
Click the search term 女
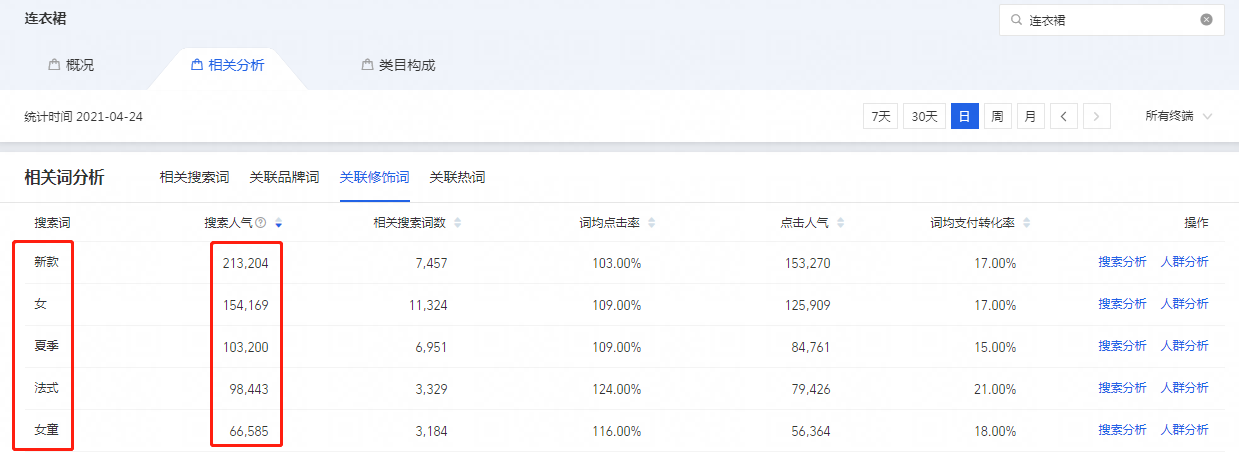40,304
